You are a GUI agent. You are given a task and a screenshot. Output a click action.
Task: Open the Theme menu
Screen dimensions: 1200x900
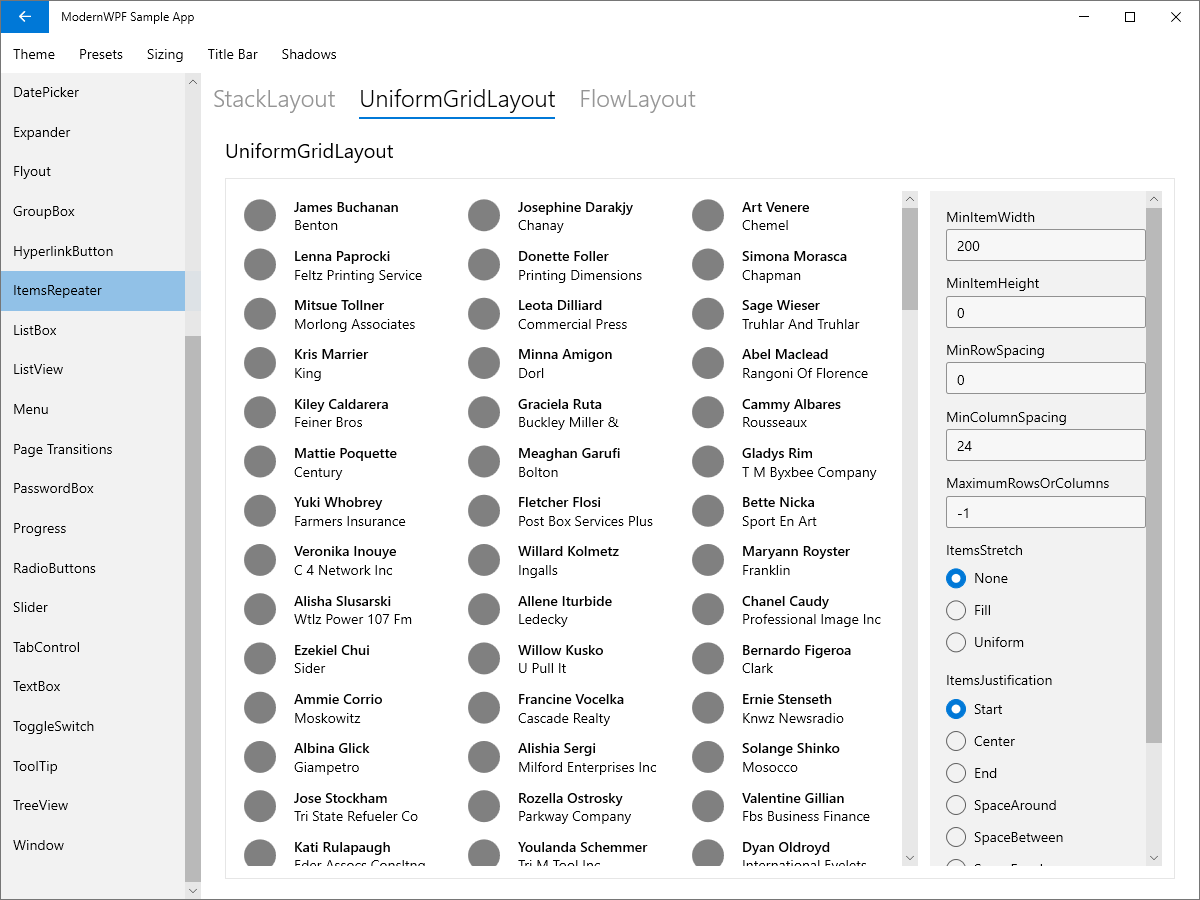(34, 54)
